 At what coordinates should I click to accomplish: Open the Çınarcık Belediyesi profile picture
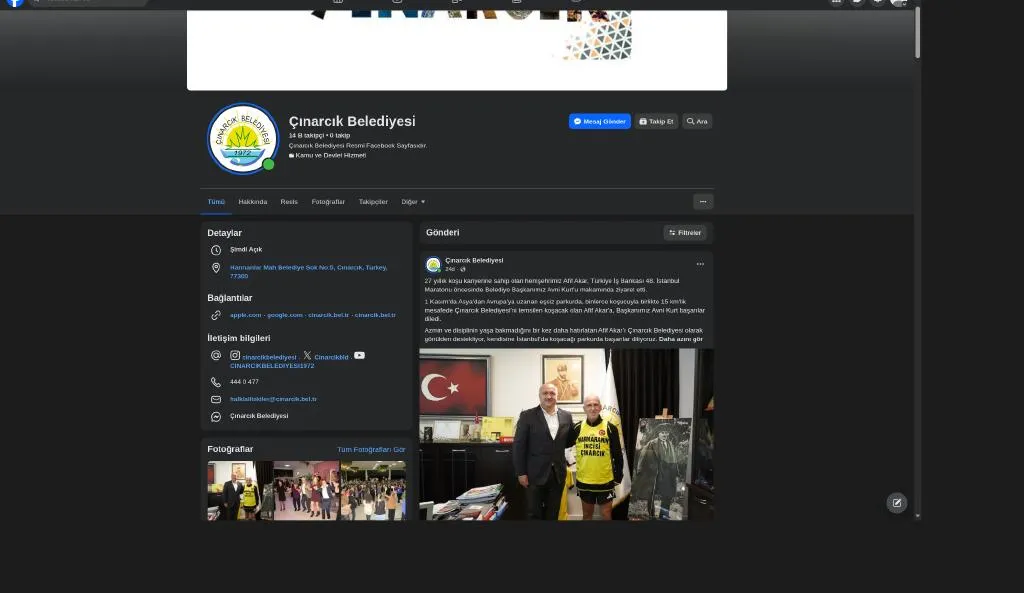(x=242, y=138)
